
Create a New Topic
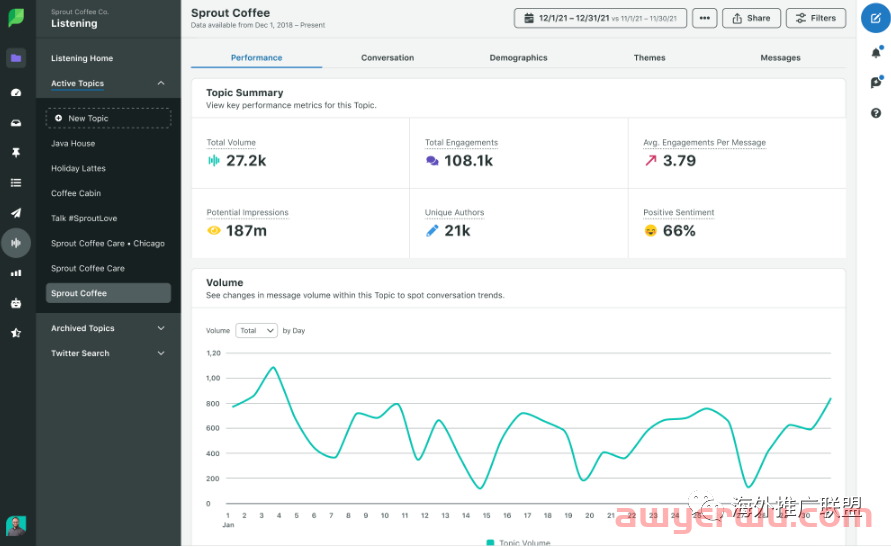[x=108, y=118]
